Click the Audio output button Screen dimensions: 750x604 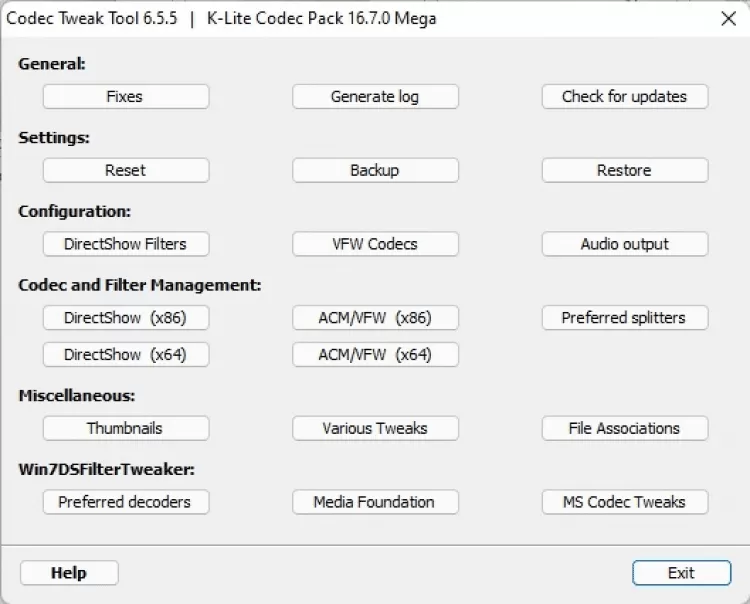[624, 244]
